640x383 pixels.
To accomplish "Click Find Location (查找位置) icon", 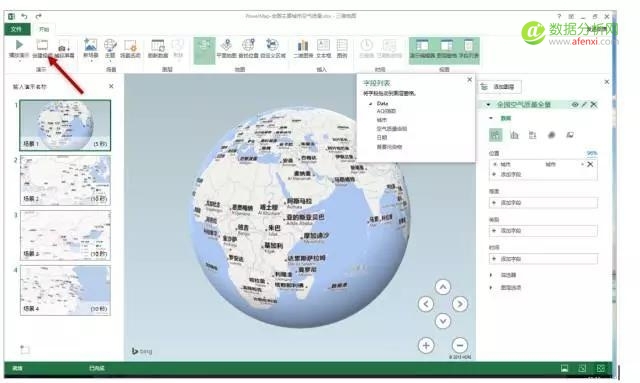I will pos(249,48).
